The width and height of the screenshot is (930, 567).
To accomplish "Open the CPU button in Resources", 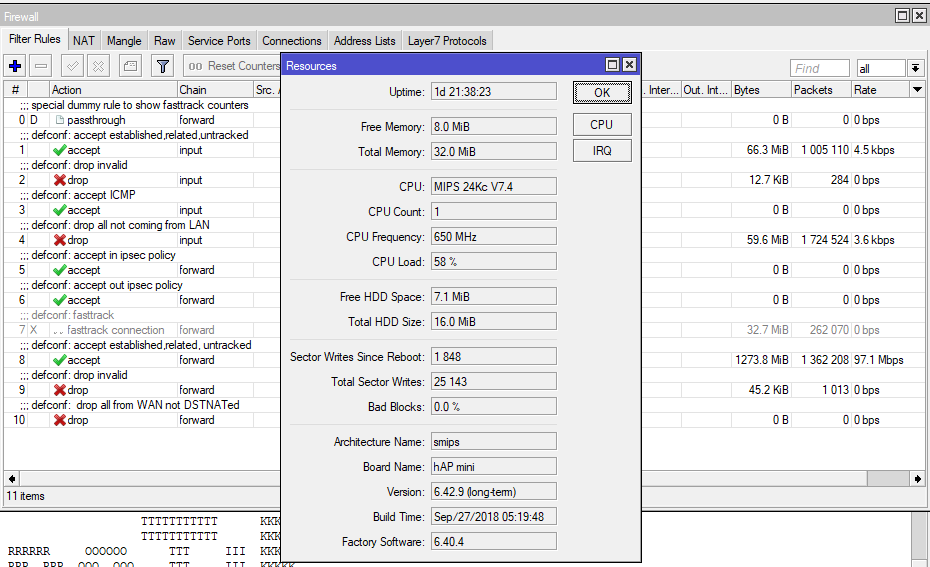I will (x=602, y=125).
